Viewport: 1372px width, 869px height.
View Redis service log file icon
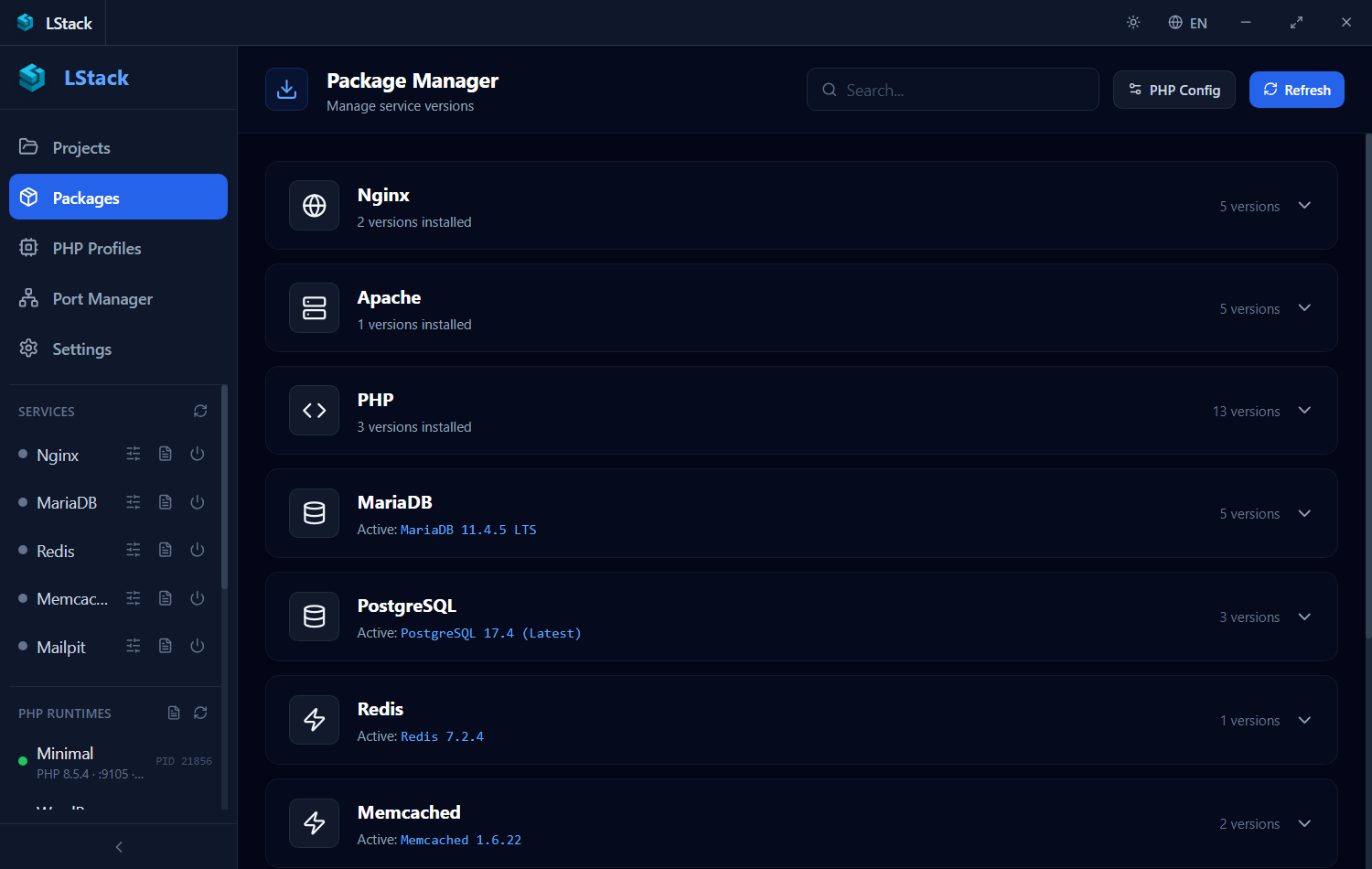point(166,550)
